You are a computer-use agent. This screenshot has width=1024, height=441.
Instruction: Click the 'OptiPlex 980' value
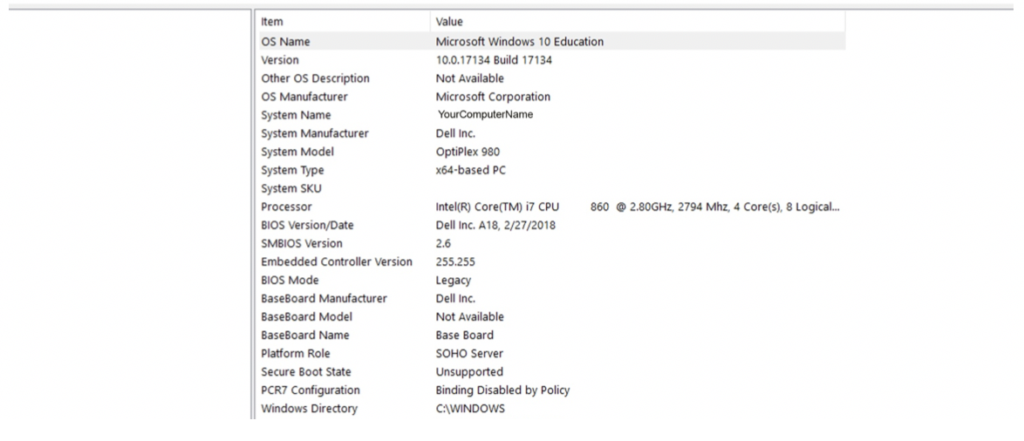468,152
